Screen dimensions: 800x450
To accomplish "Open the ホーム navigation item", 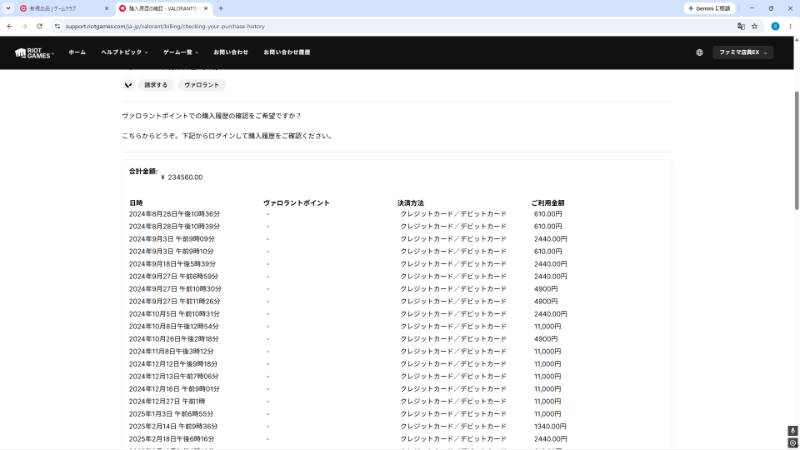I will point(77,52).
